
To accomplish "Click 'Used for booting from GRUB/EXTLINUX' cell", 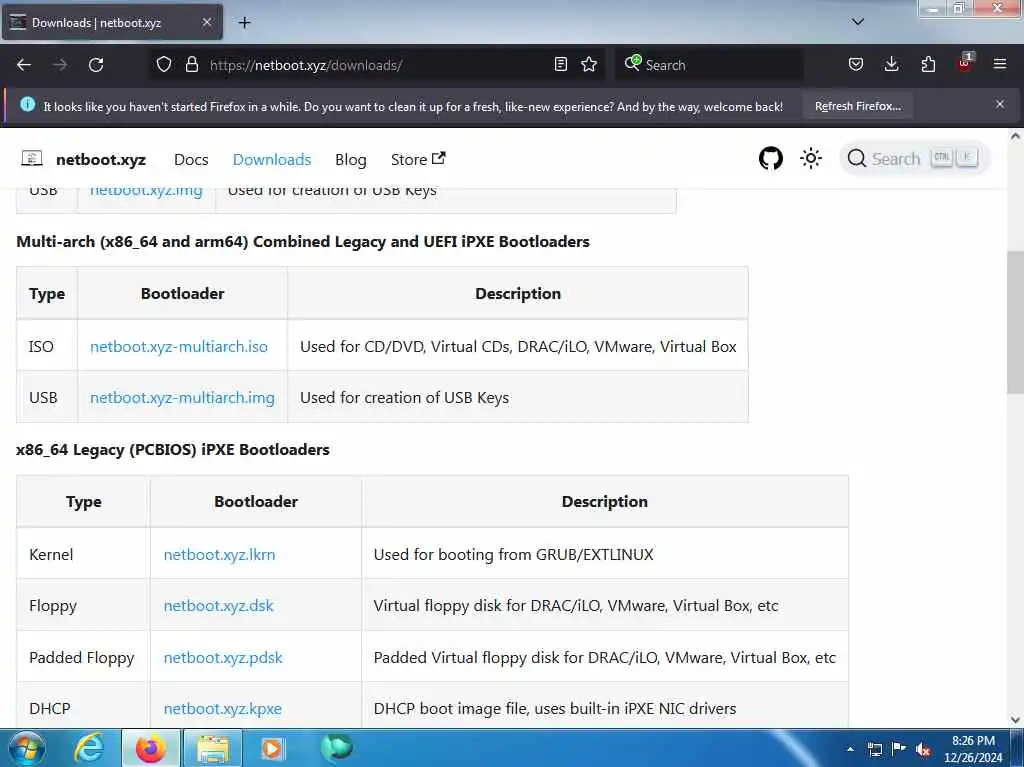I will tap(604, 554).
